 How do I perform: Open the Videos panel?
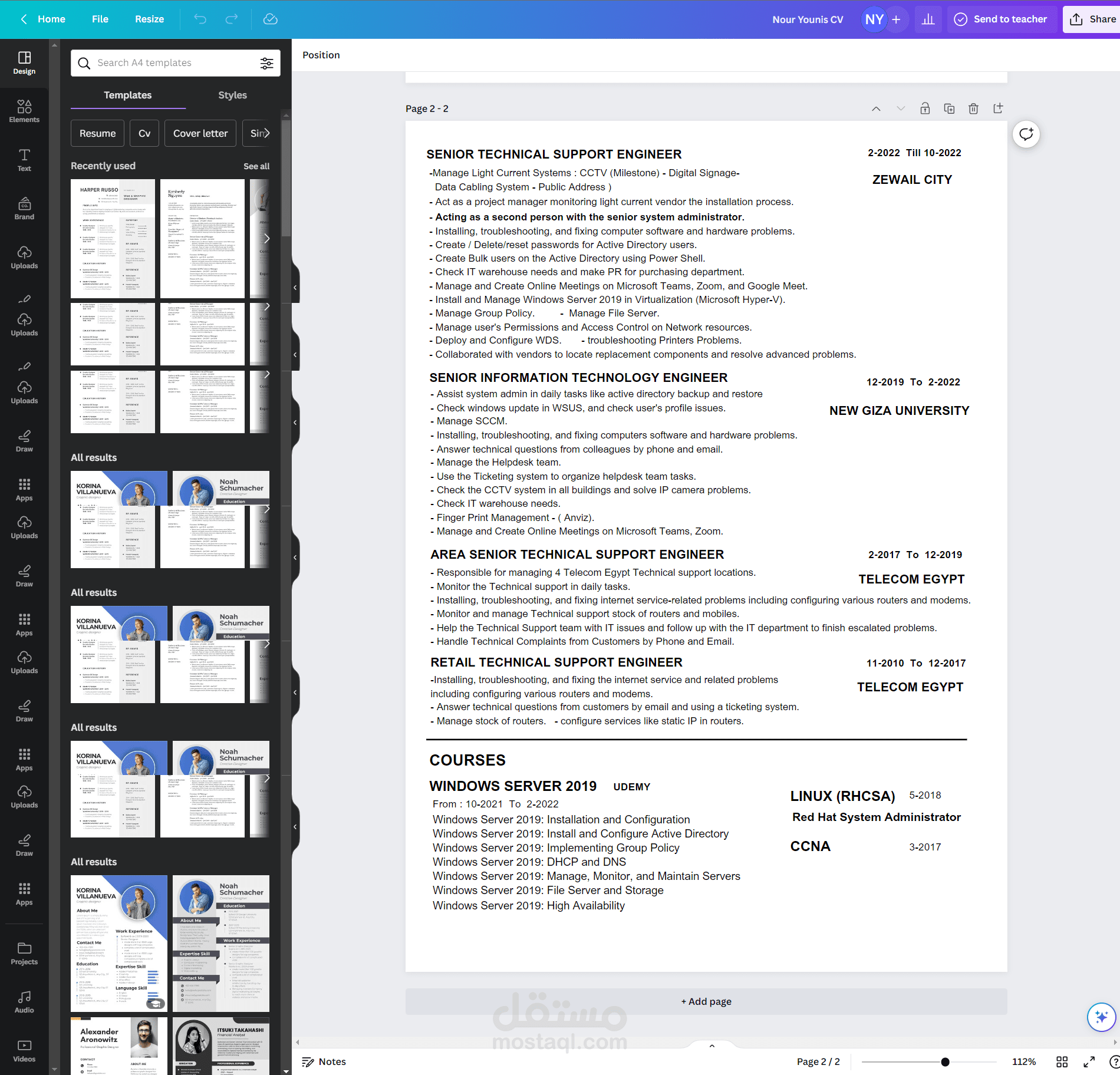tap(24, 1051)
